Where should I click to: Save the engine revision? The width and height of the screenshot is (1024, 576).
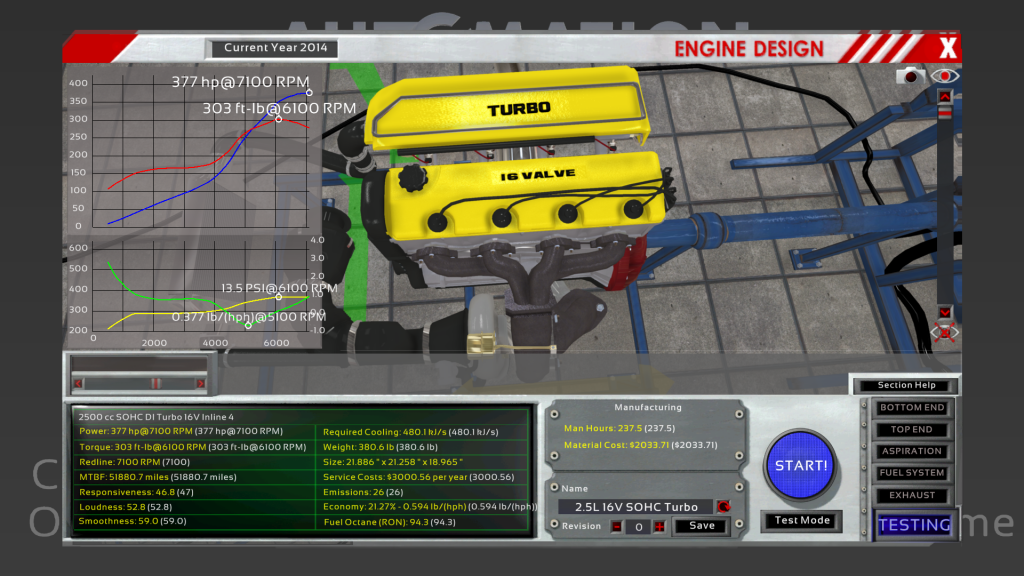coord(702,526)
